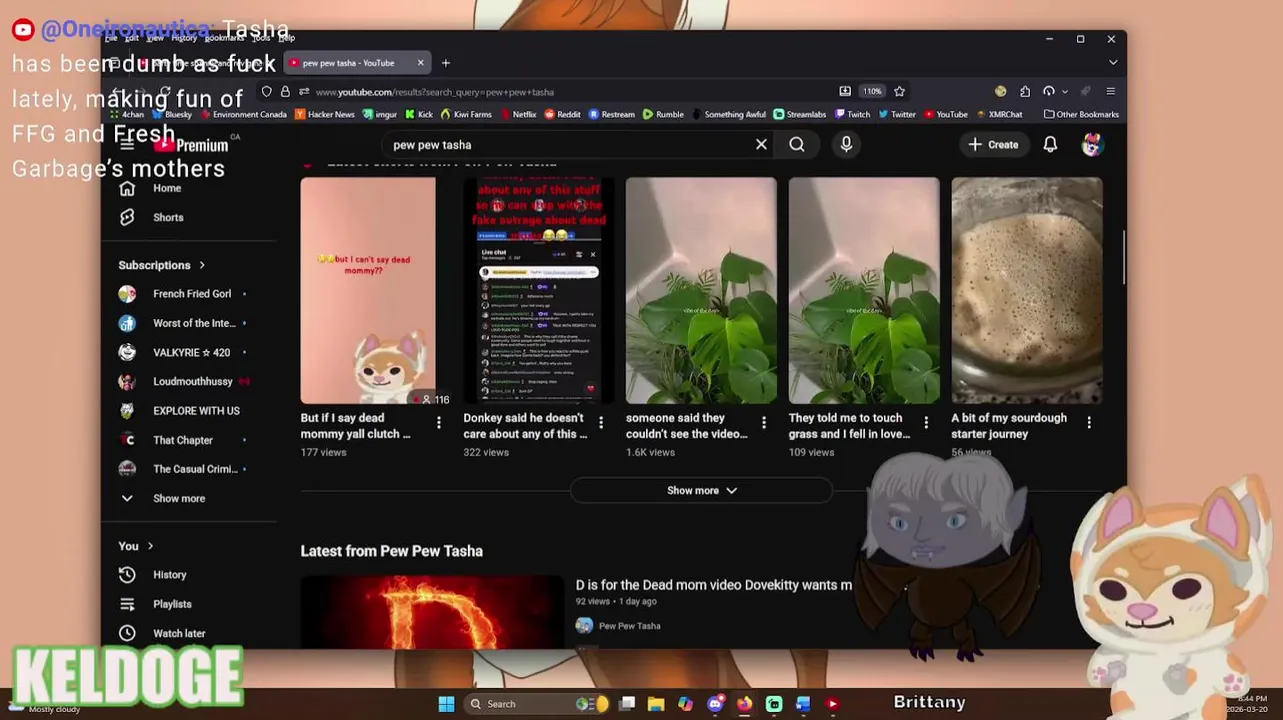This screenshot has width=1283, height=720.
Task: Open The Casual Criminalist subscription
Action: click(x=194, y=469)
